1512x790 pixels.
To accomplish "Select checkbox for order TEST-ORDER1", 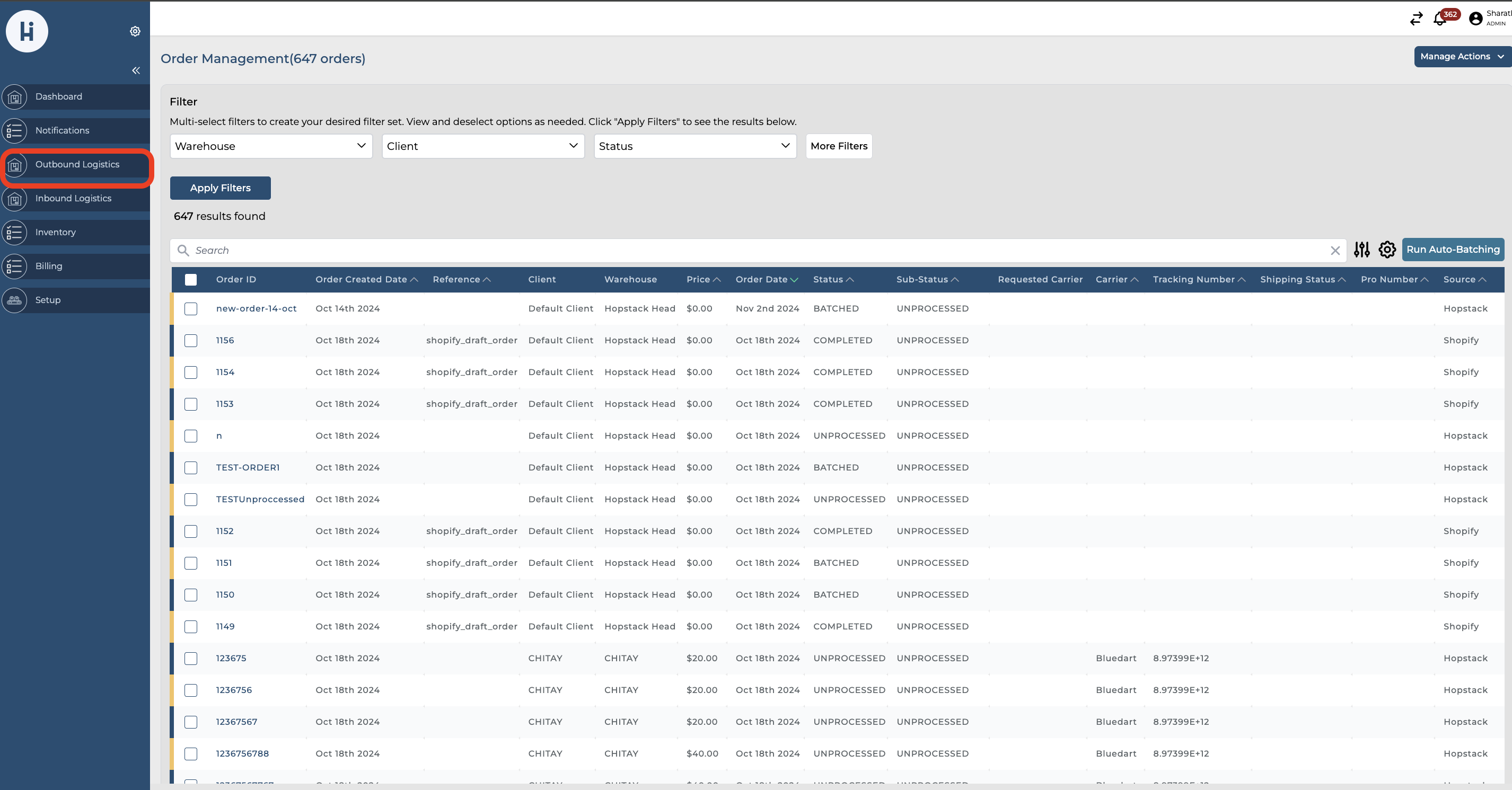I will 191,468.
